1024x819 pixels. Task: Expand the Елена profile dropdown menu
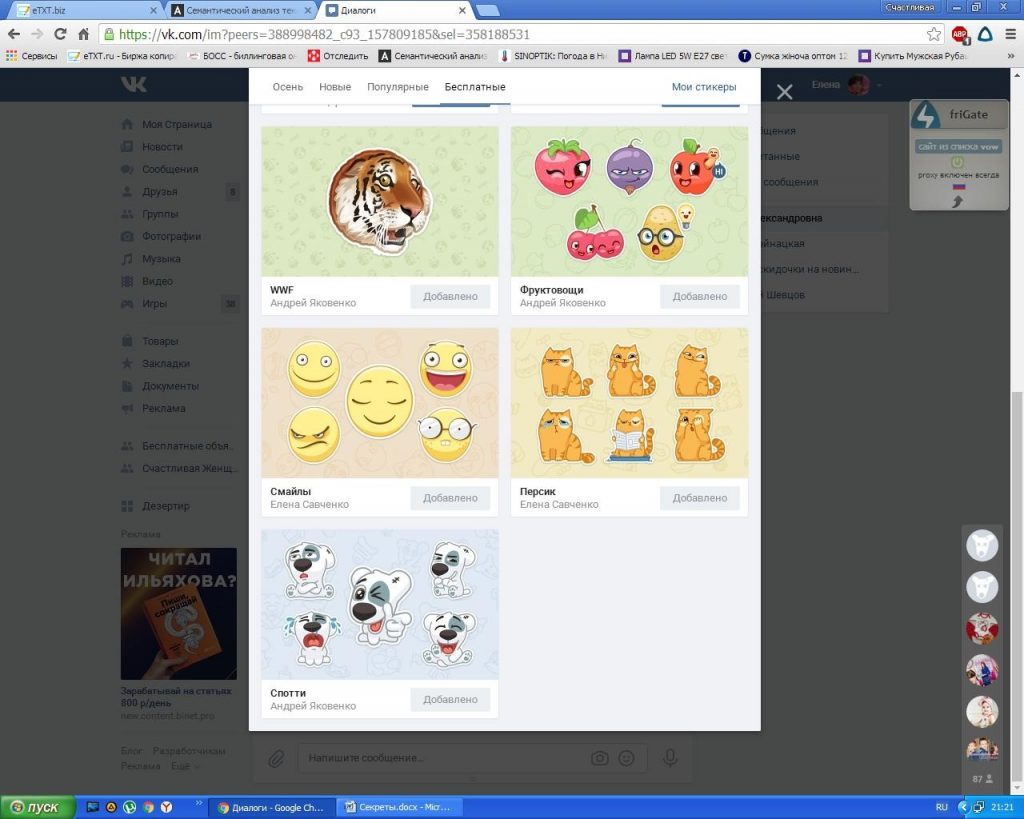tap(880, 86)
